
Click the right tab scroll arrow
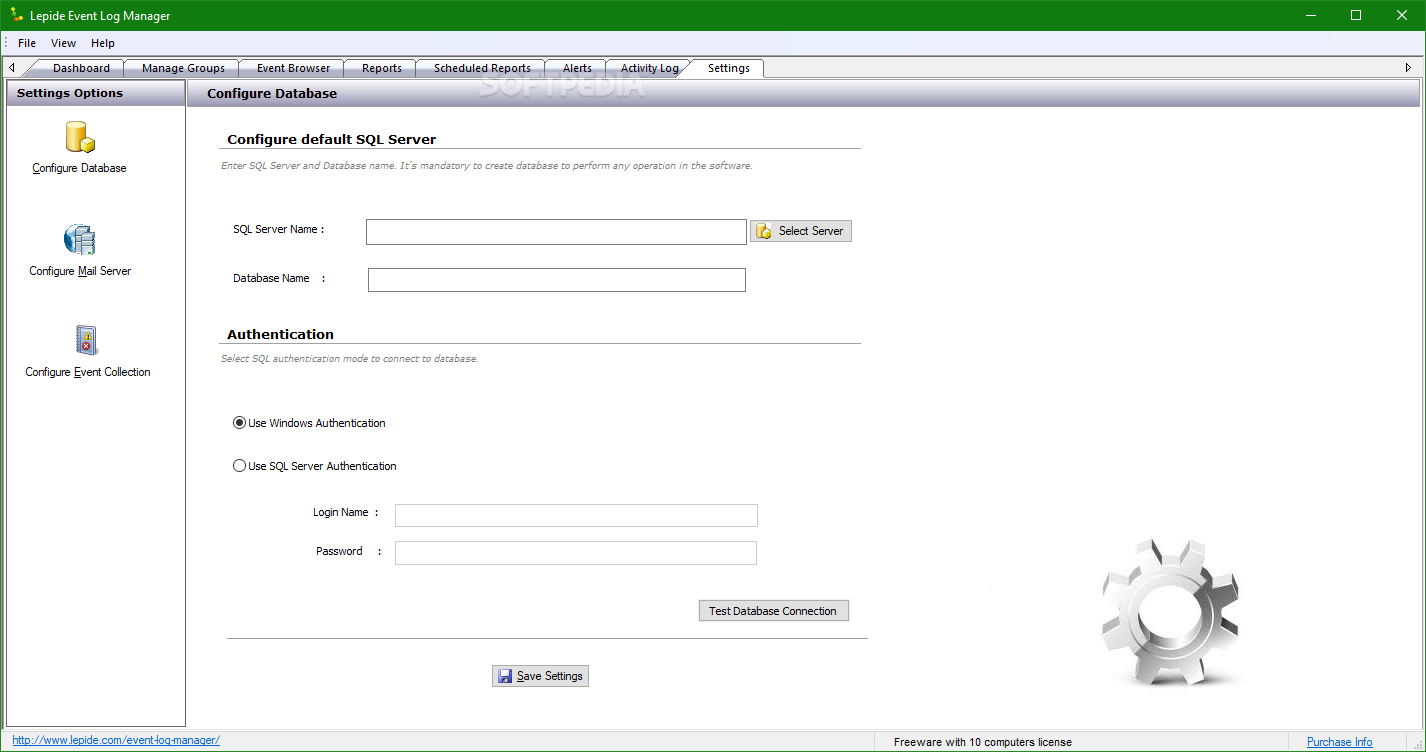click(x=1408, y=68)
